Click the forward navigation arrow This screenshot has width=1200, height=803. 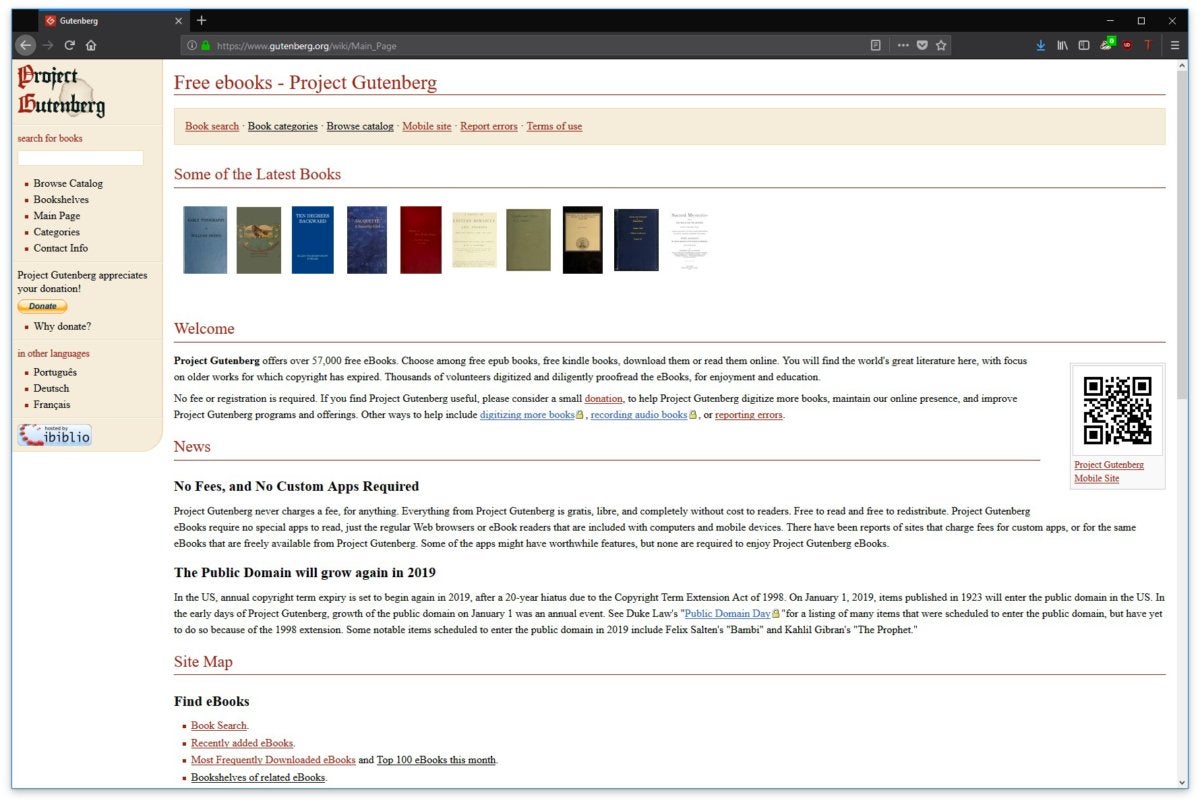tap(48, 45)
